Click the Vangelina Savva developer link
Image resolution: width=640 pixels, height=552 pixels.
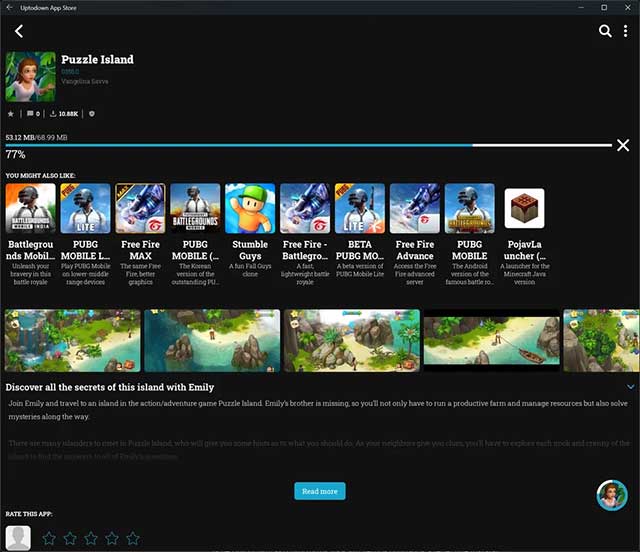pyautogui.click(x=85, y=81)
